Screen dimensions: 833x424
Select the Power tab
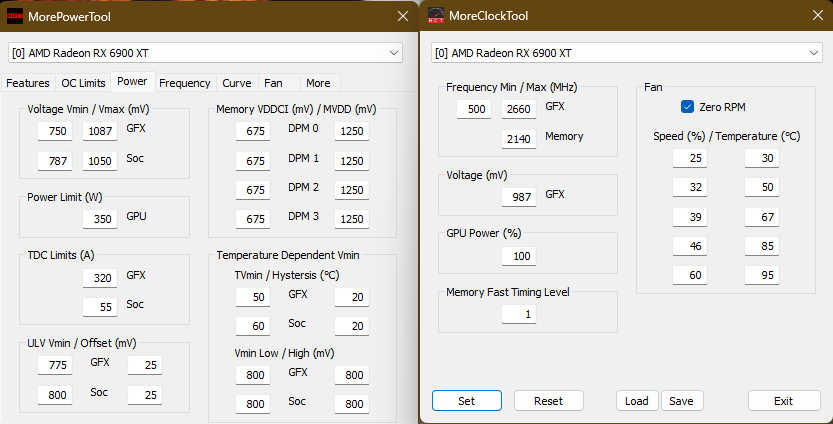(132, 81)
